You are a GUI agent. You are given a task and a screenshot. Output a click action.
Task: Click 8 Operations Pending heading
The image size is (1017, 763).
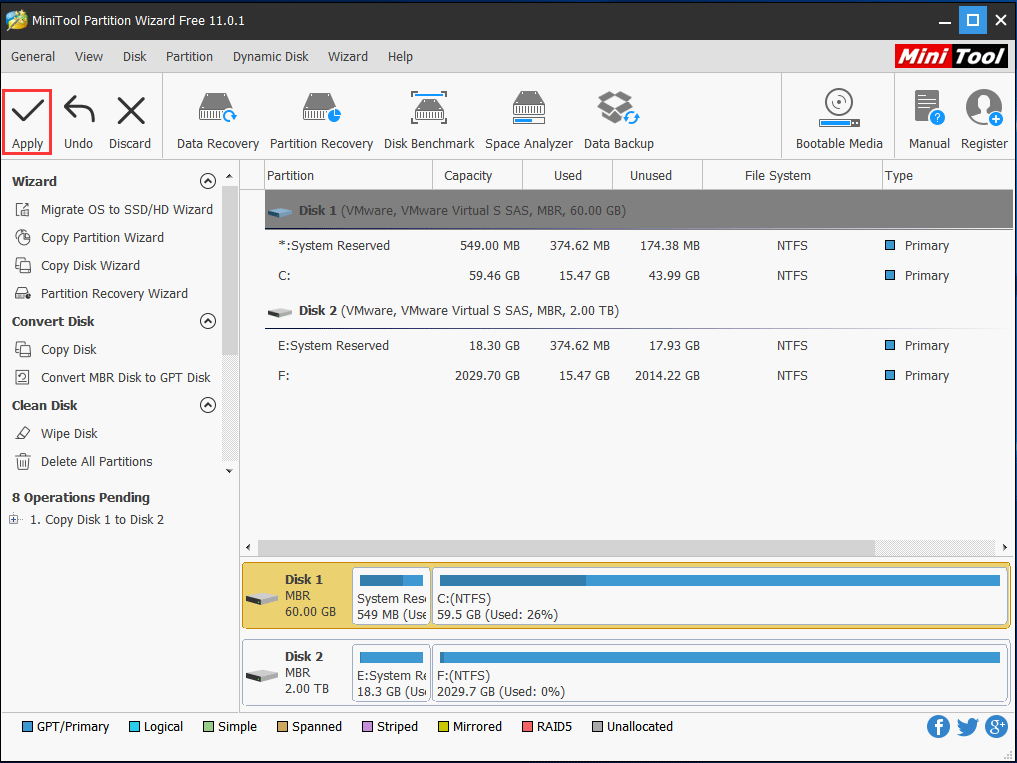coord(80,498)
